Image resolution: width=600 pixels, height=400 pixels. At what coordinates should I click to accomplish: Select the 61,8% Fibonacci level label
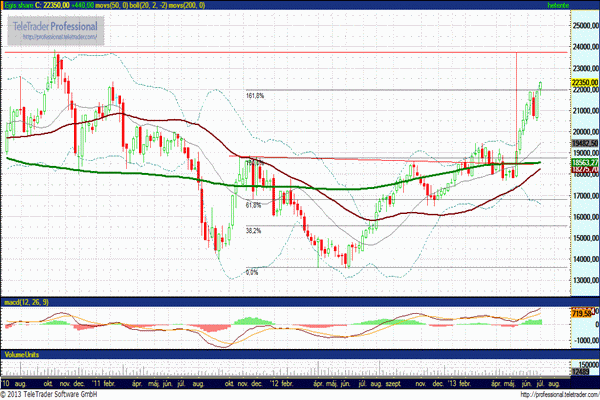252,205
